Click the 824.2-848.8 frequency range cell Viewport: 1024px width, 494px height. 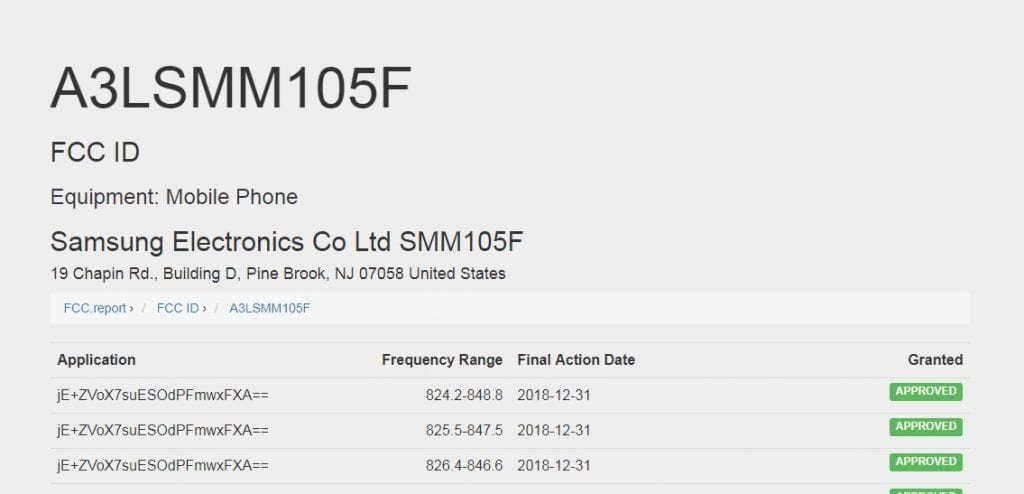pos(464,395)
